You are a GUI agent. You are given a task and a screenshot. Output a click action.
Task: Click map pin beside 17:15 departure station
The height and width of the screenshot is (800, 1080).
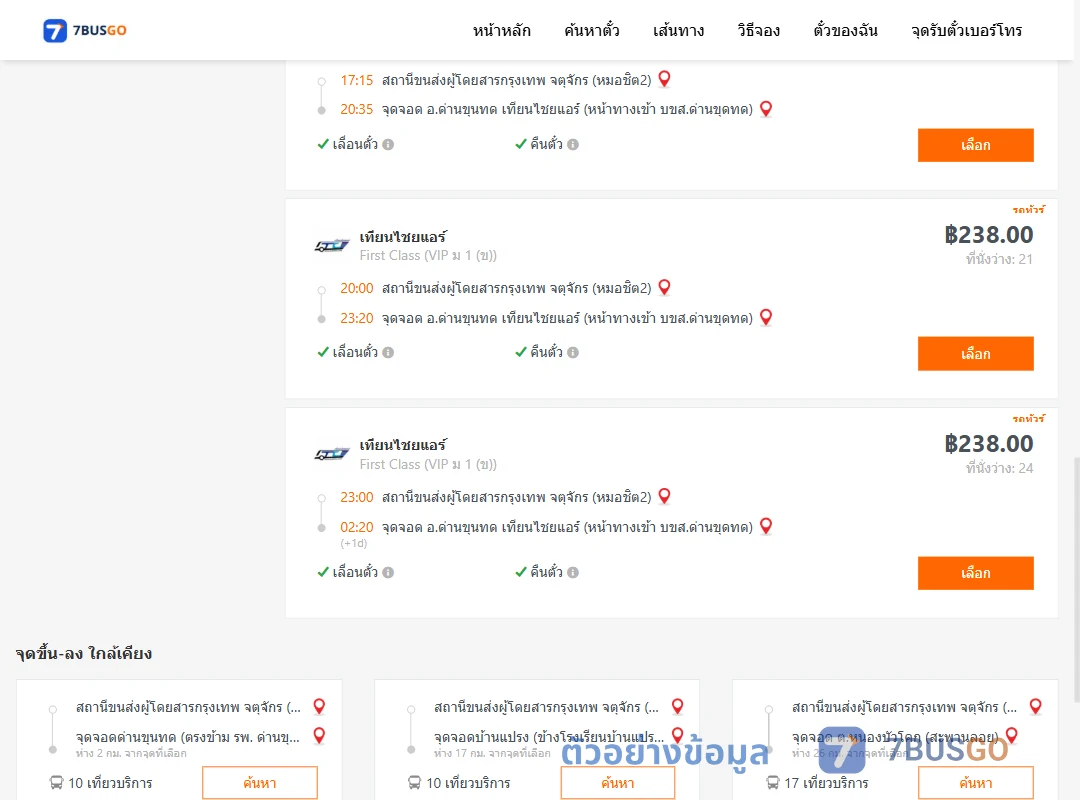(x=665, y=79)
